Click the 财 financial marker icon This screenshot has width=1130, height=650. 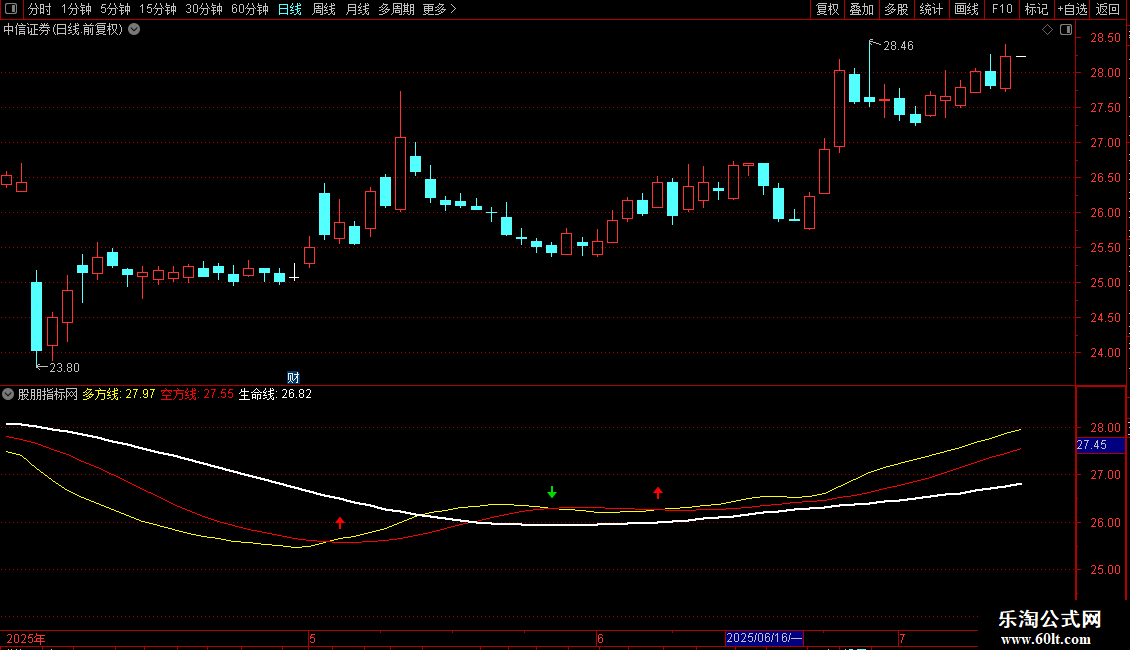click(x=293, y=378)
